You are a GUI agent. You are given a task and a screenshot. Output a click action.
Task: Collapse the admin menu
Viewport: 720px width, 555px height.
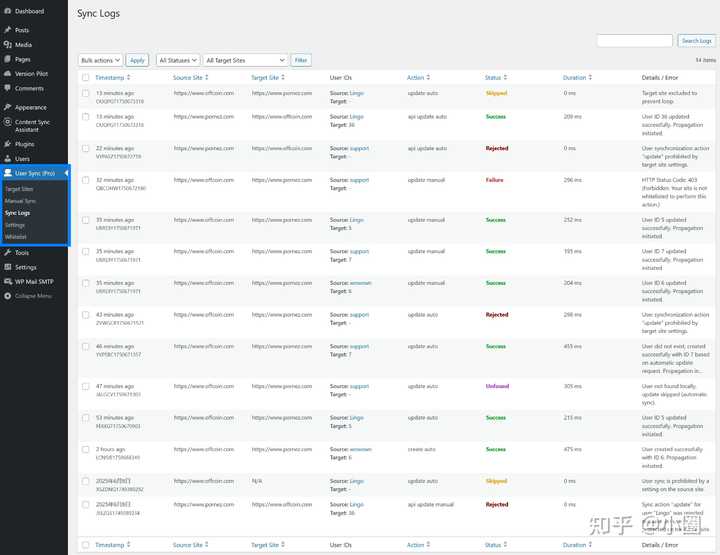pos(8,296)
